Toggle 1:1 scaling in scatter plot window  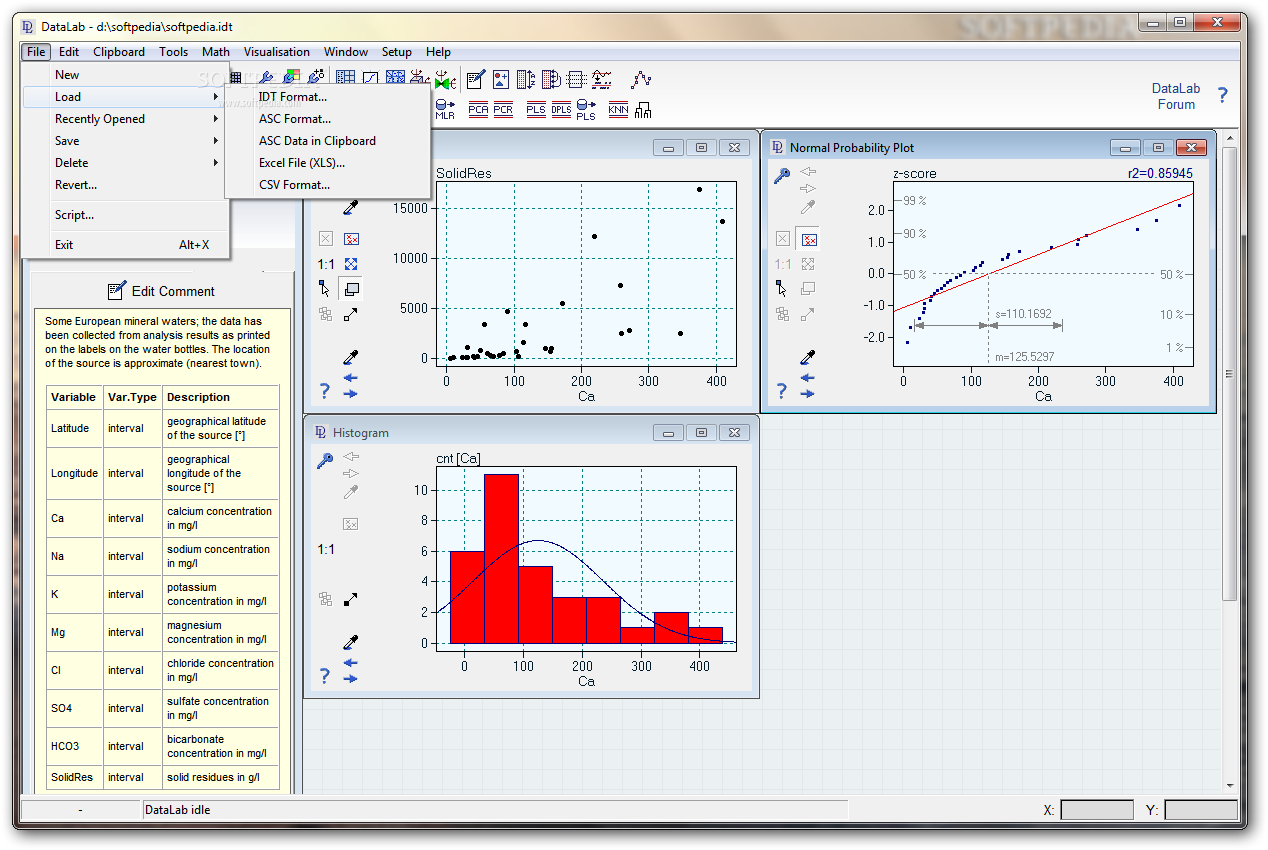coord(326,264)
